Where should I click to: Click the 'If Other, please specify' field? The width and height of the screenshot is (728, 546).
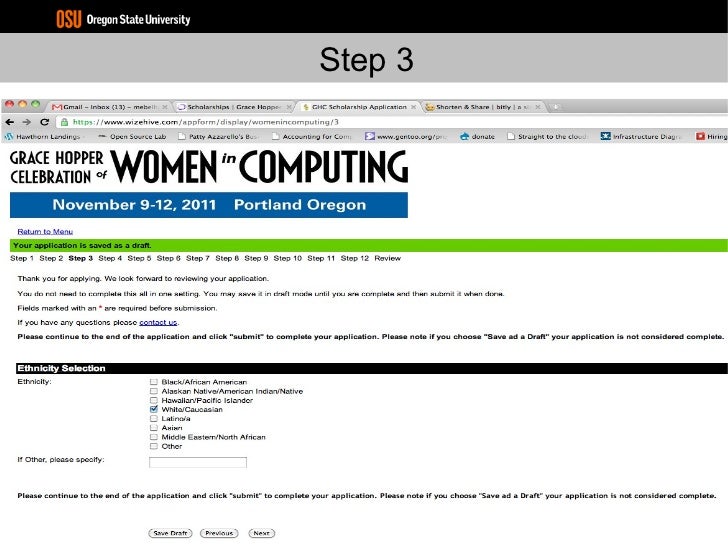click(198, 462)
